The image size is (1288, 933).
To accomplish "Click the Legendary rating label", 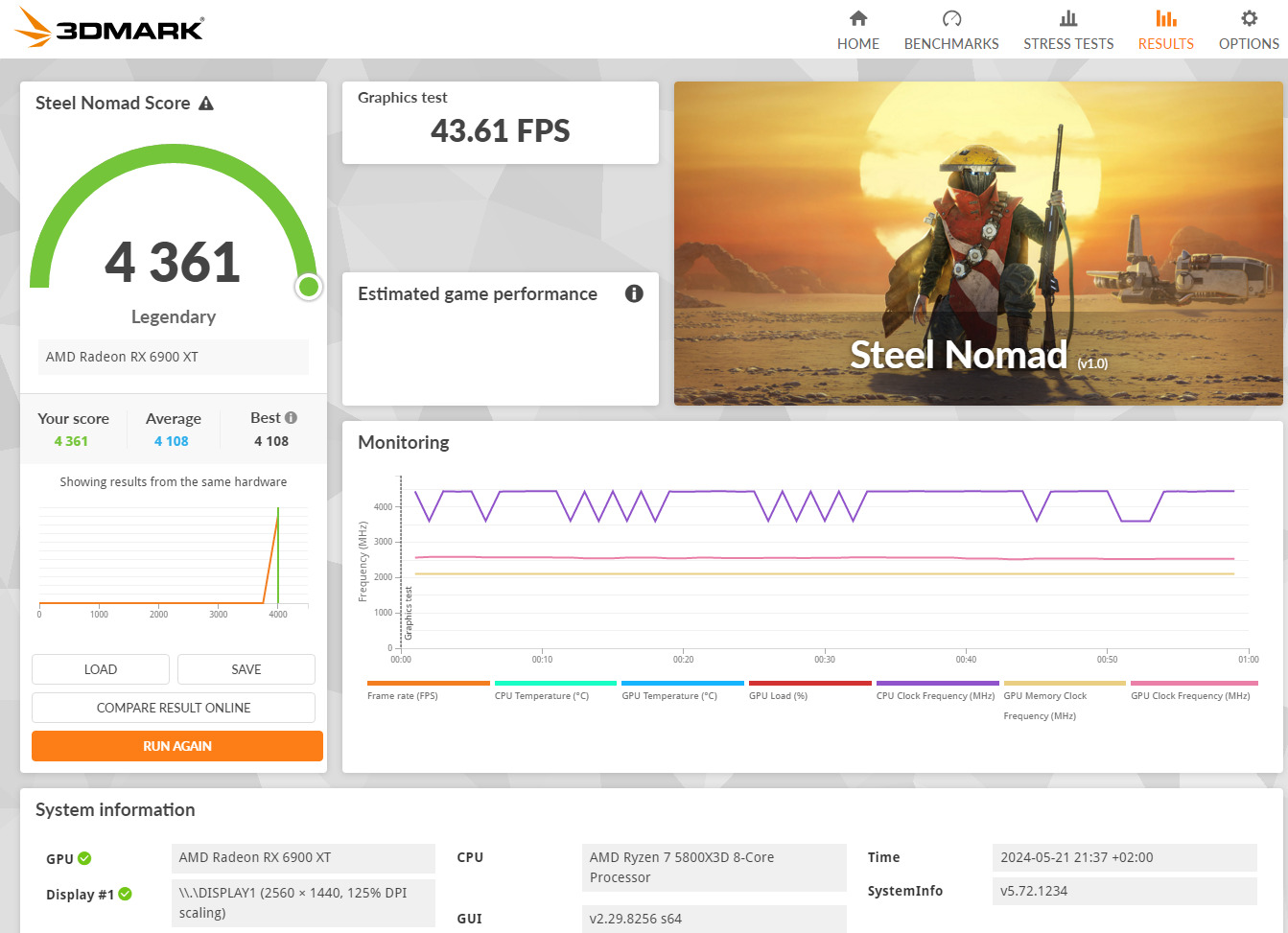I will pyautogui.click(x=174, y=316).
